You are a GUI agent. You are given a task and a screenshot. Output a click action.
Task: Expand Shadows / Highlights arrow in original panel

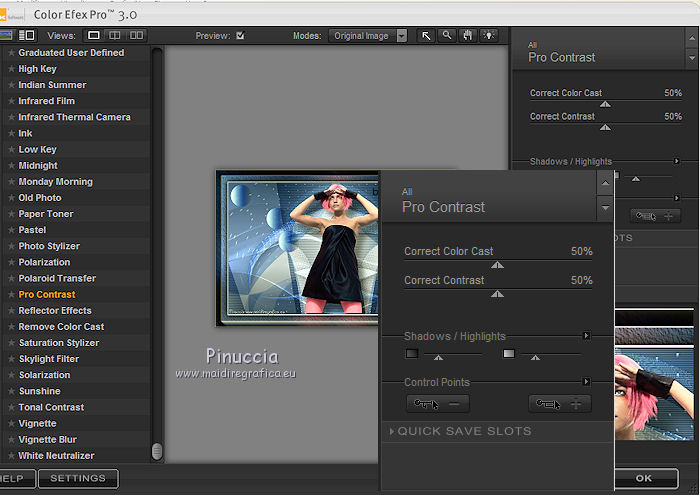(676, 161)
